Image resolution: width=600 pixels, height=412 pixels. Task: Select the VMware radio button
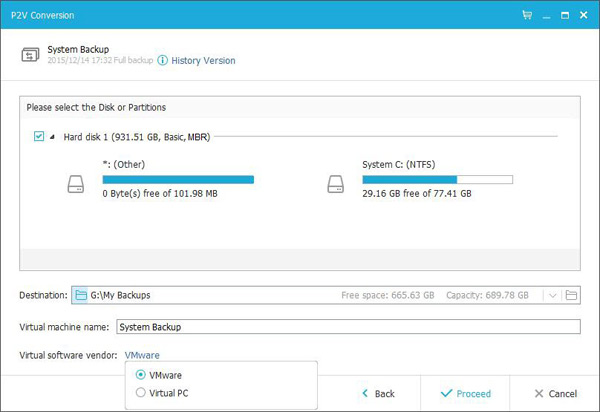tap(140, 375)
